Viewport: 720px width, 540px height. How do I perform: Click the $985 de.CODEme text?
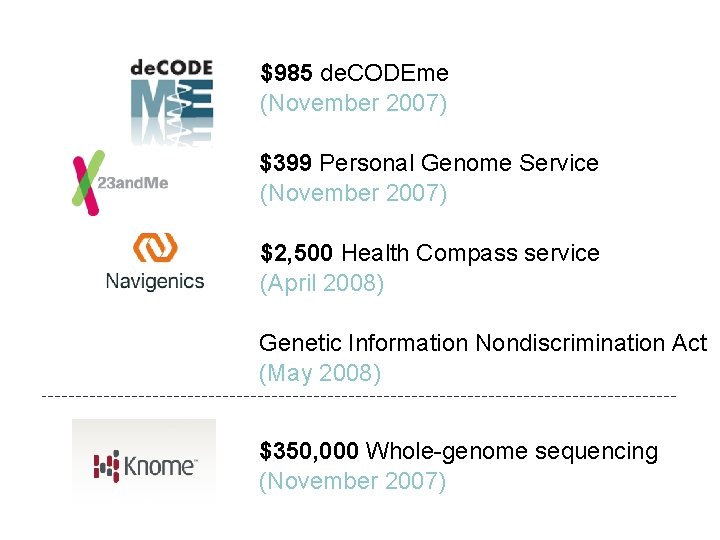(x=354, y=73)
